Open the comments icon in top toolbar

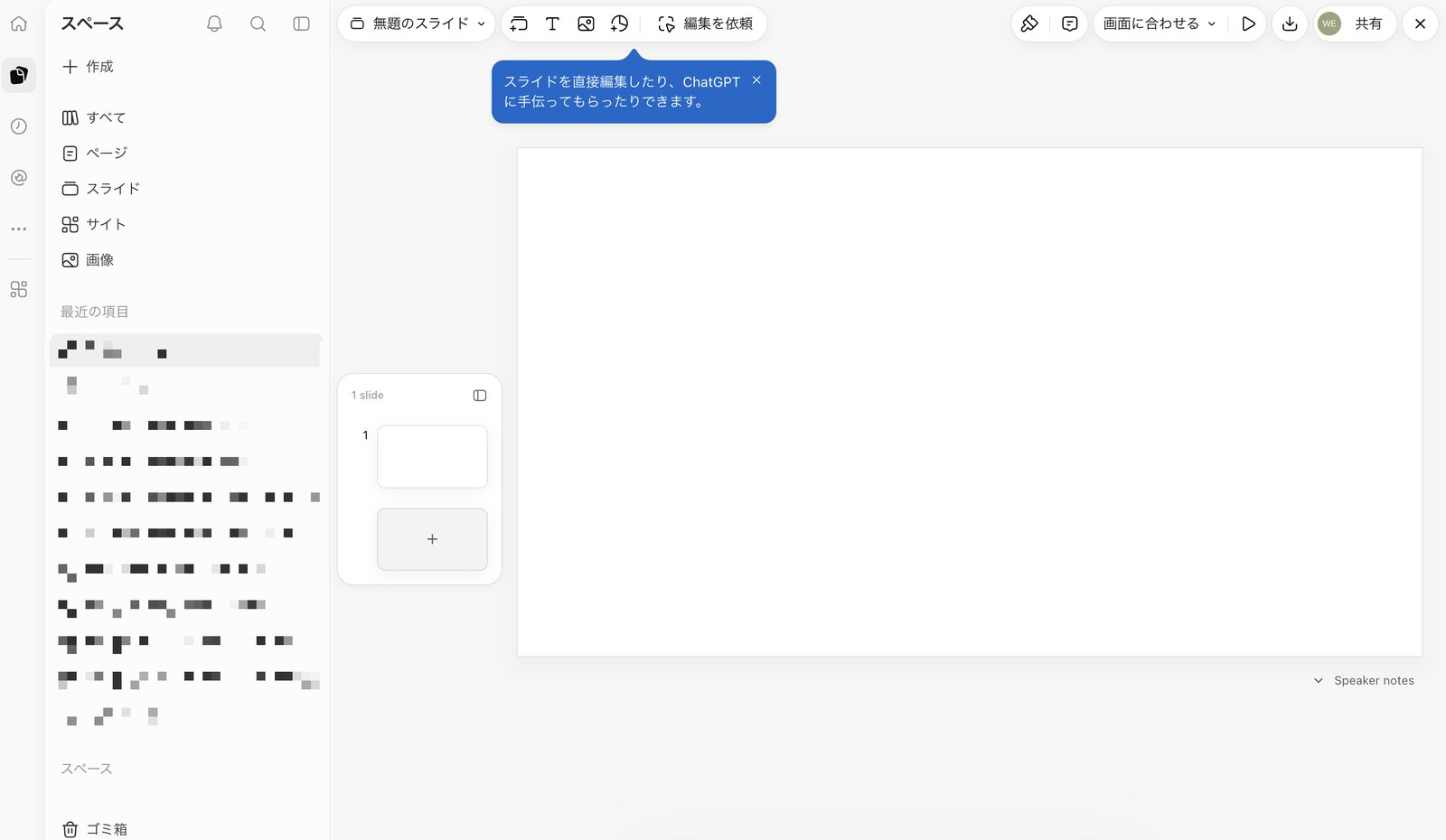pos(1070,24)
